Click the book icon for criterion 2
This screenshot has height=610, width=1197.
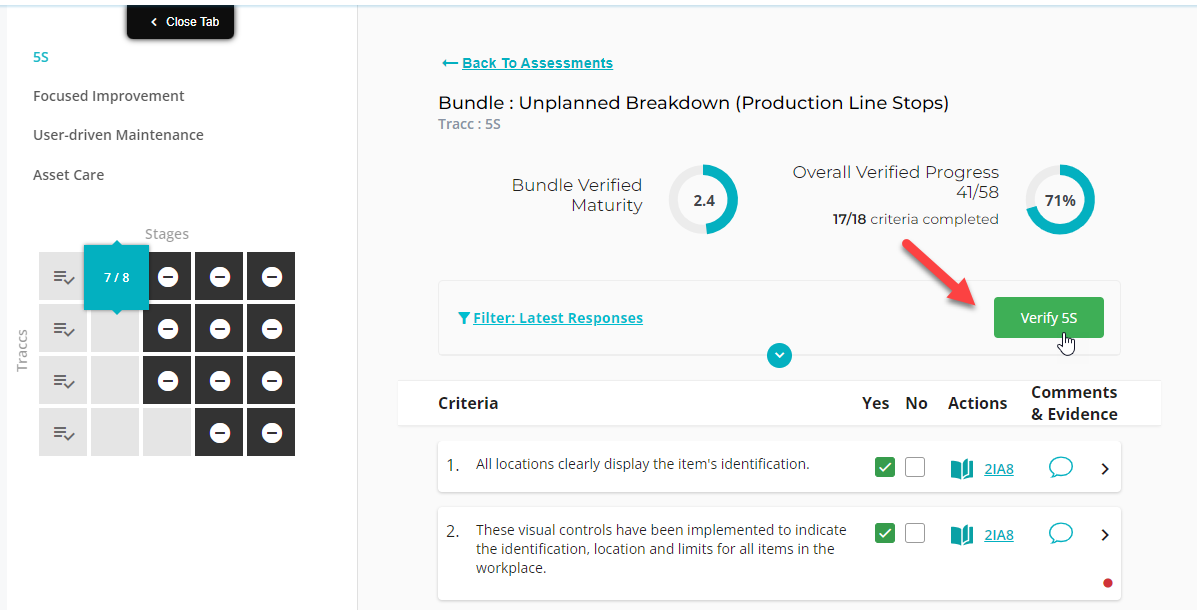click(x=962, y=534)
